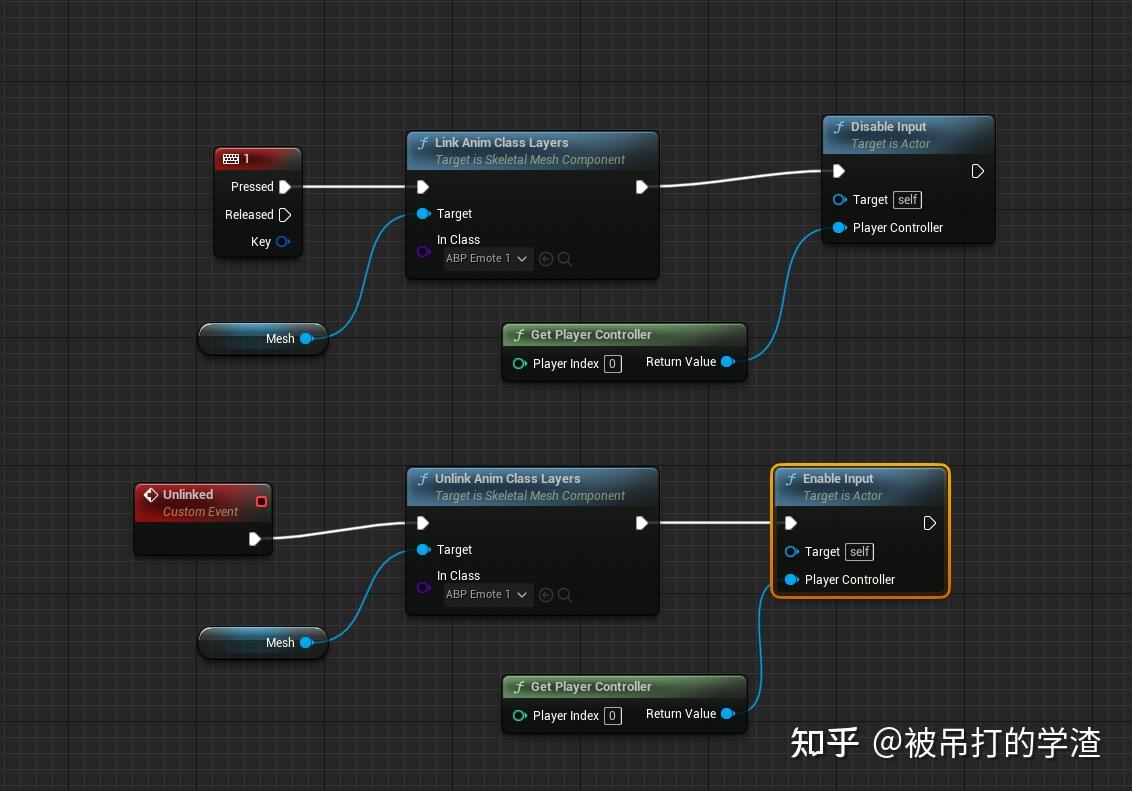Click the Target input pin on Unlink Anim Class Layers
The height and width of the screenshot is (791, 1132).
pos(424,549)
